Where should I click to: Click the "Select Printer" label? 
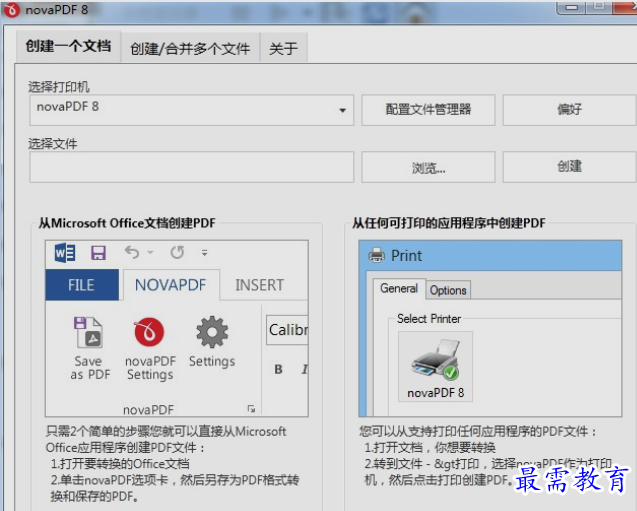[429, 319]
